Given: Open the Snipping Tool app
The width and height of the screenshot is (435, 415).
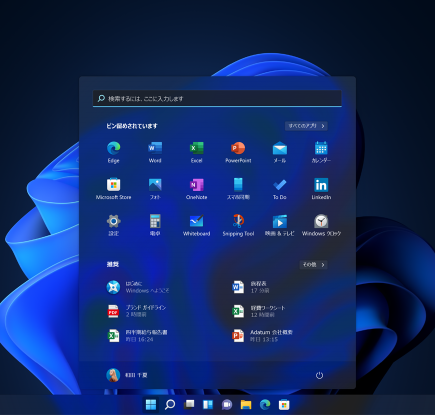Looking at the screenshot, I should click(238, 225).
